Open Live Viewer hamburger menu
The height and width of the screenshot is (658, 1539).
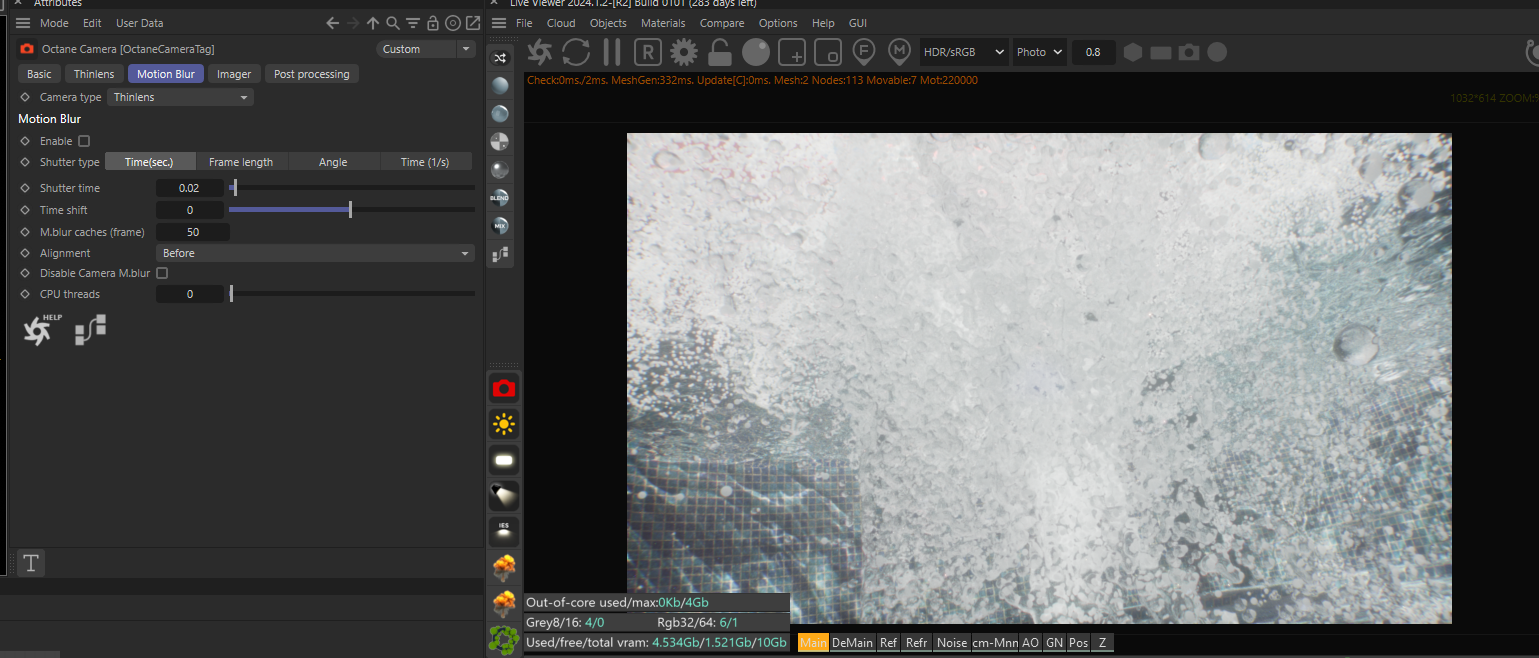coord(498,23)
